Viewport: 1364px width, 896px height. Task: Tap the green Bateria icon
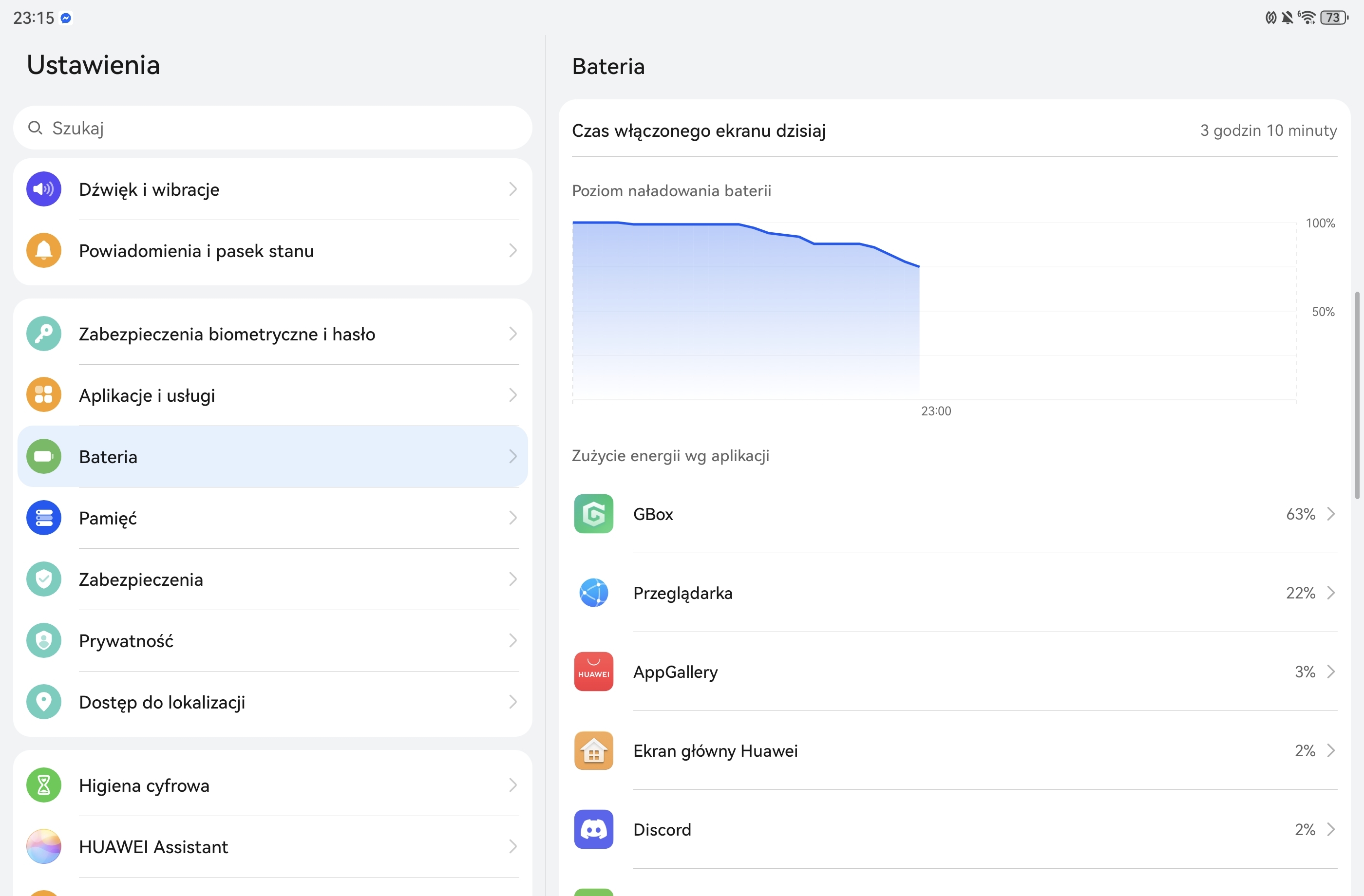43,456
